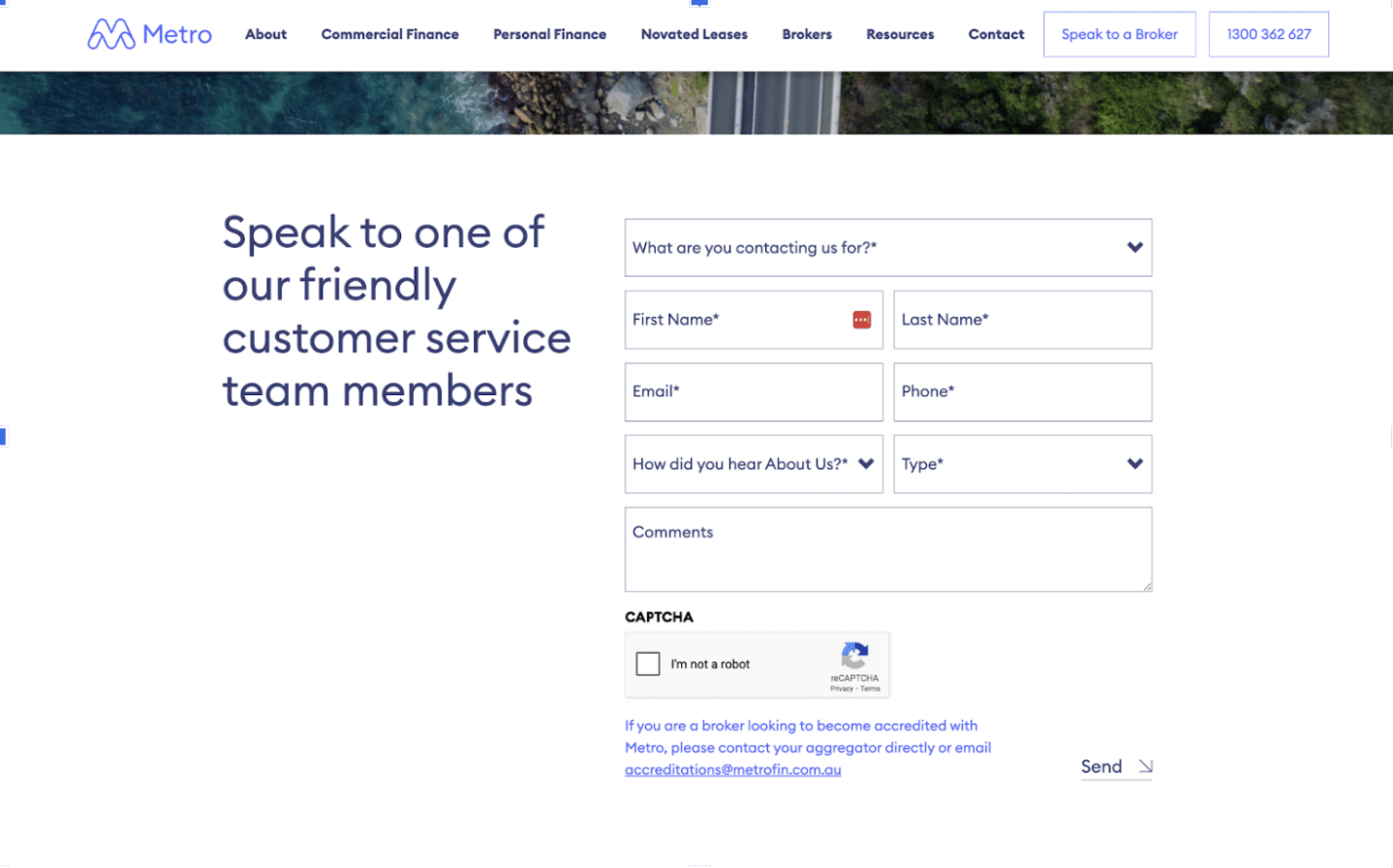This screenshot has height=868, width=1393.
Task: Click the 1300 362 627 phone button
Action: coord(1268,34)
